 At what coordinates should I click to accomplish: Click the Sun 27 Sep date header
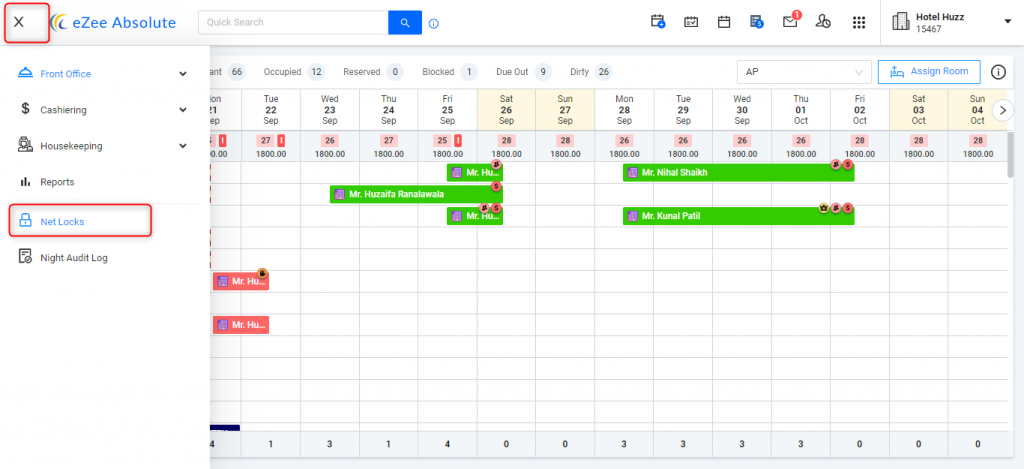(x=565, y=110)
